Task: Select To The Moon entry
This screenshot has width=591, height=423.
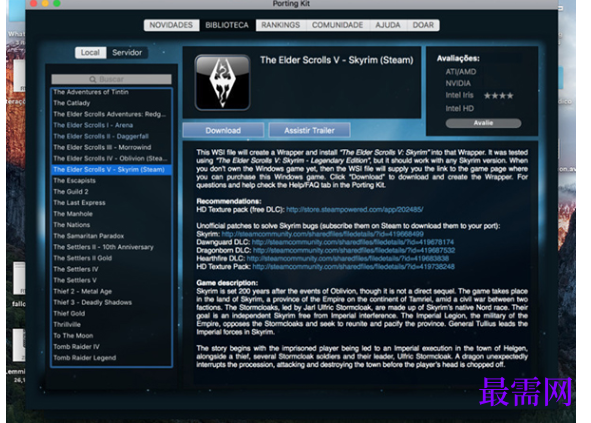Action: click(x=112, y=336)
